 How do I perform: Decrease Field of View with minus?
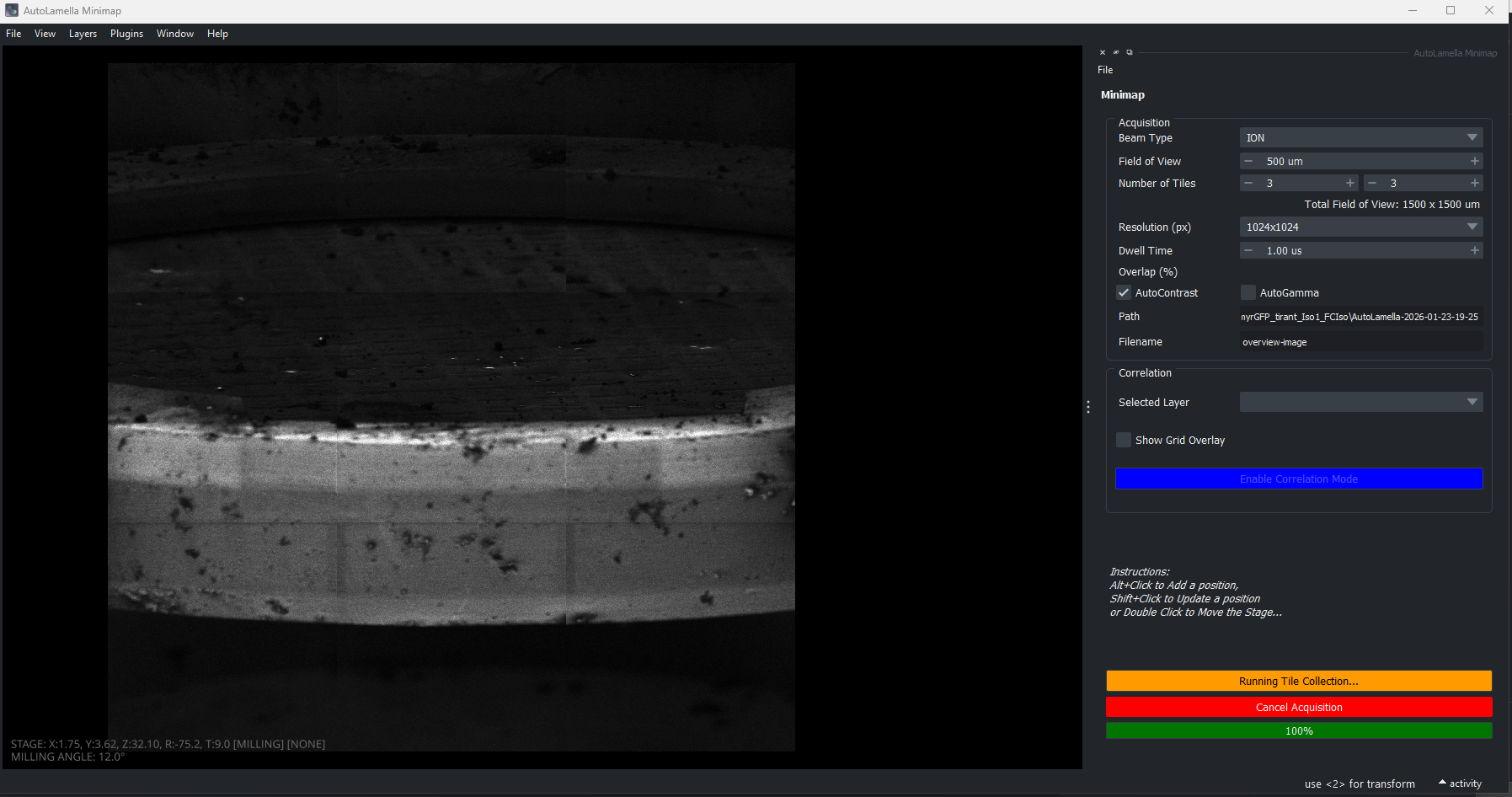click(1248, 161)
